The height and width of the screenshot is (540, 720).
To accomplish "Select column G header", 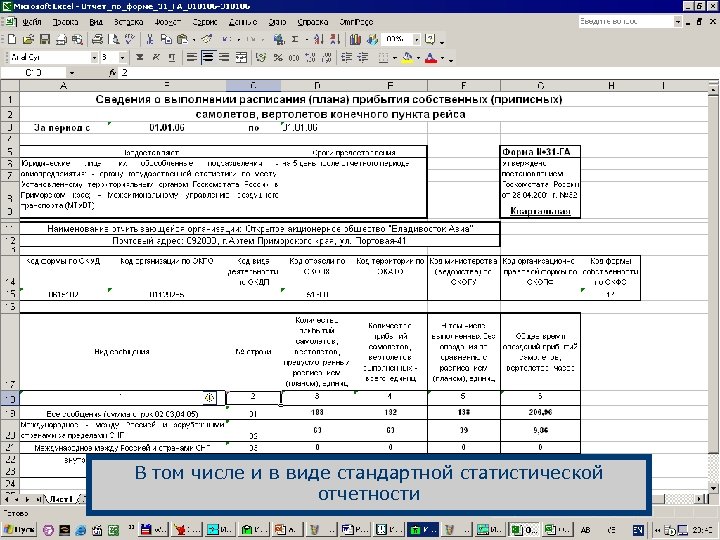I will (540, 86).
